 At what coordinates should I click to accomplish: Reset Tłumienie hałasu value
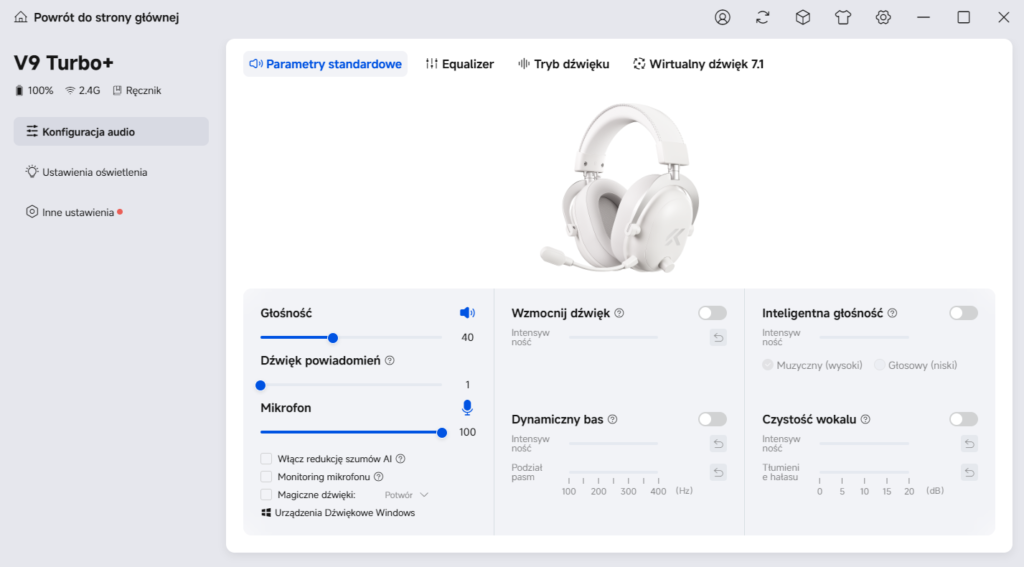coord(969,472)
